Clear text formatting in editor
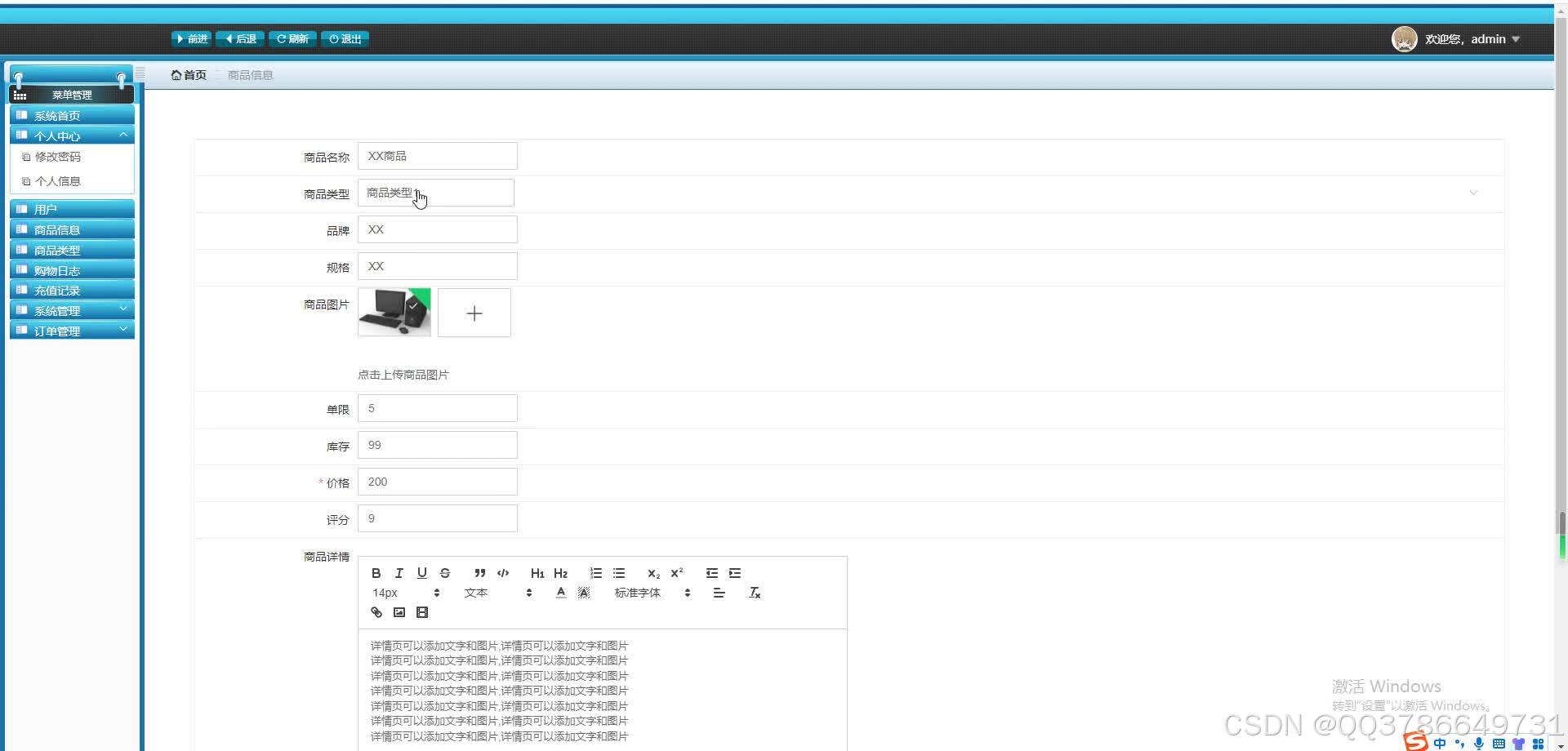This screenshot has height=751, width=1568. point(755,593)
